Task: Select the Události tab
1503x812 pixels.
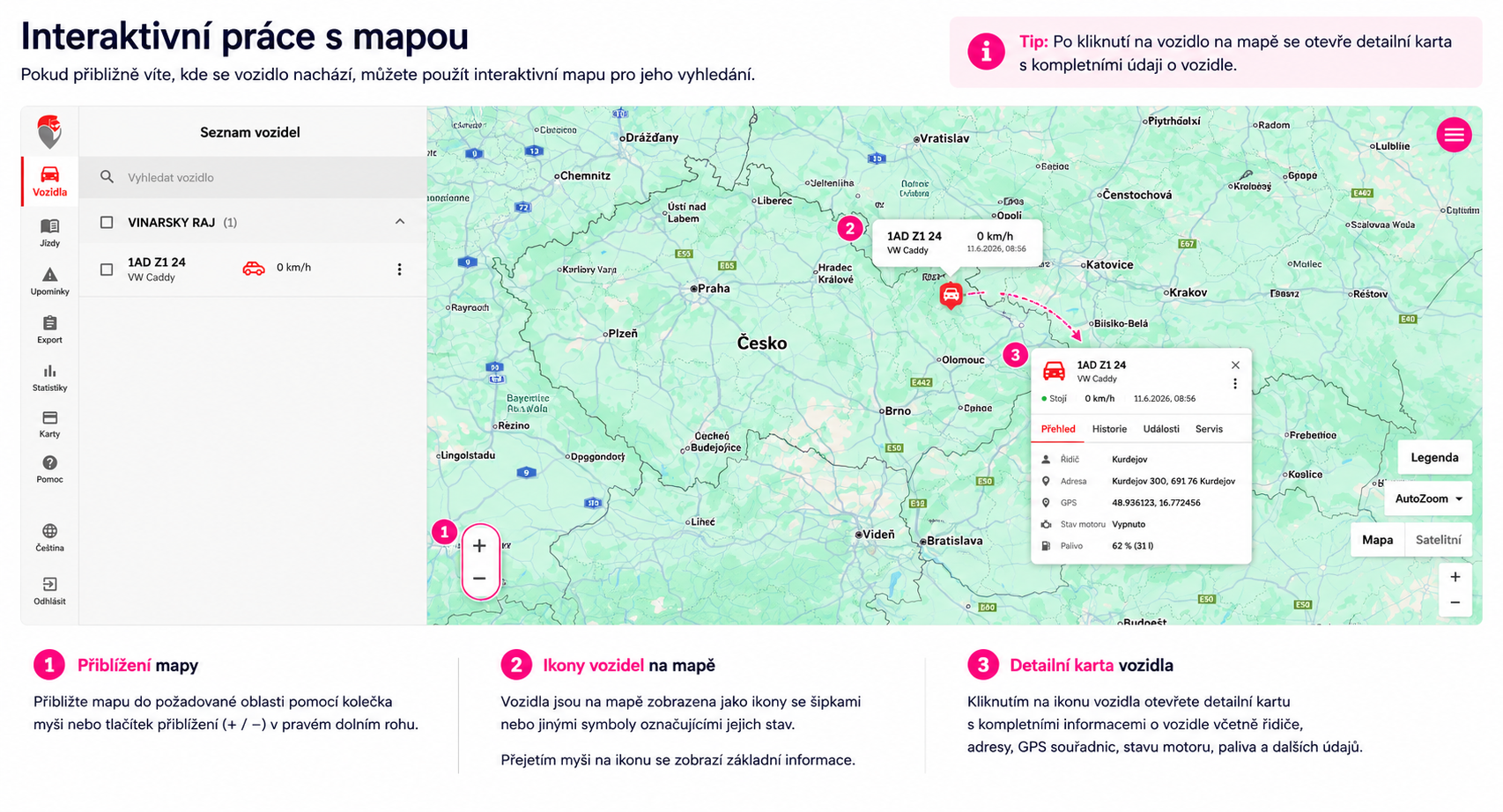Action: coord(1161,429)
